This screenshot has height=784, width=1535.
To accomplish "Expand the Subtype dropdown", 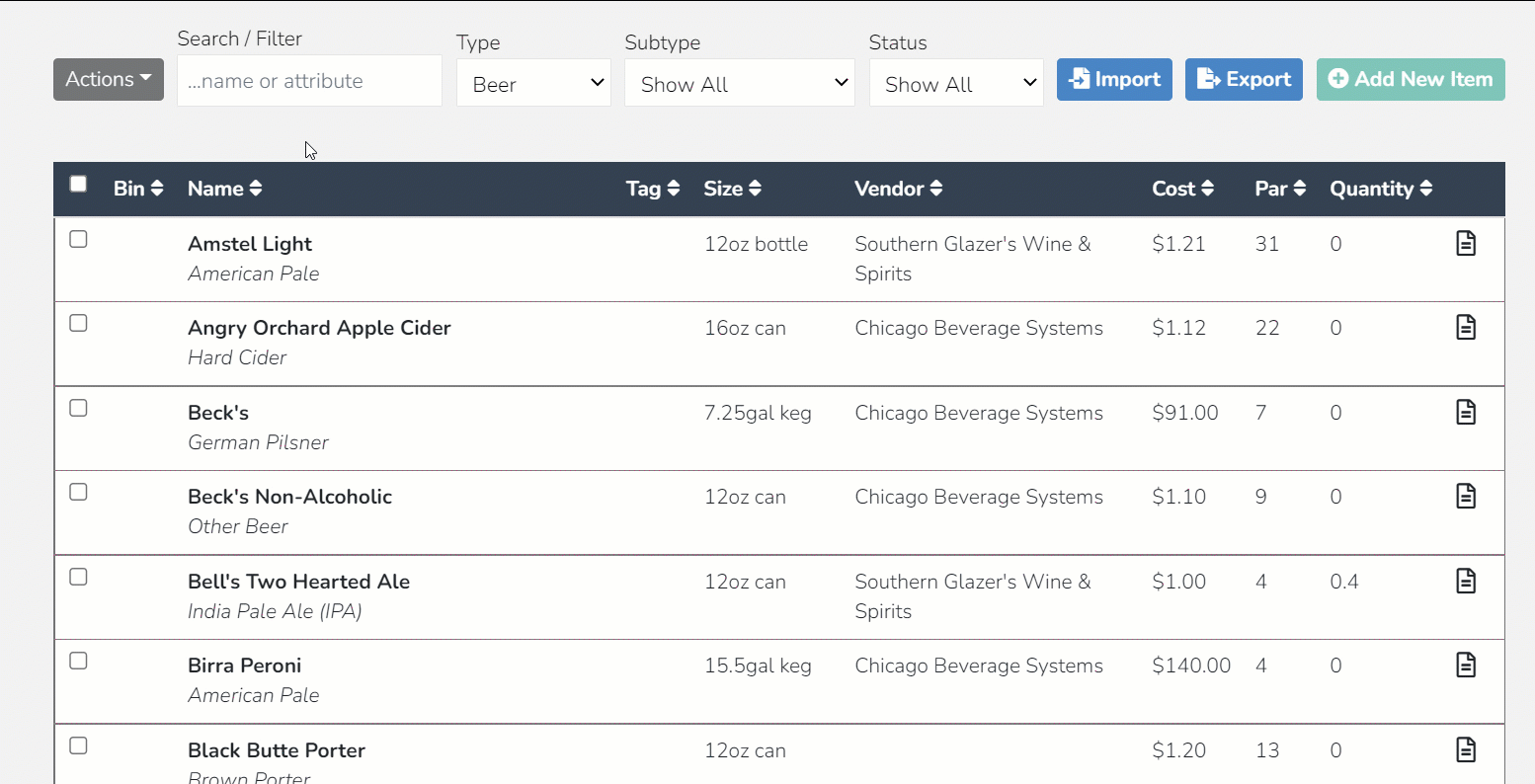I will coord(740,84).
